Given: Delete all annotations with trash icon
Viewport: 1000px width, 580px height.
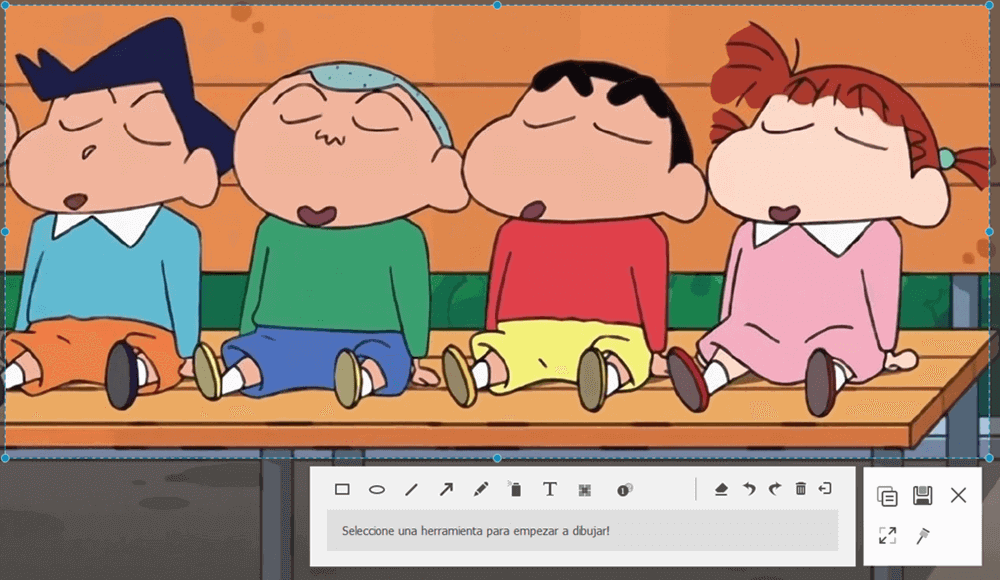Looking at the screenshot, I should tap(801, 488).
